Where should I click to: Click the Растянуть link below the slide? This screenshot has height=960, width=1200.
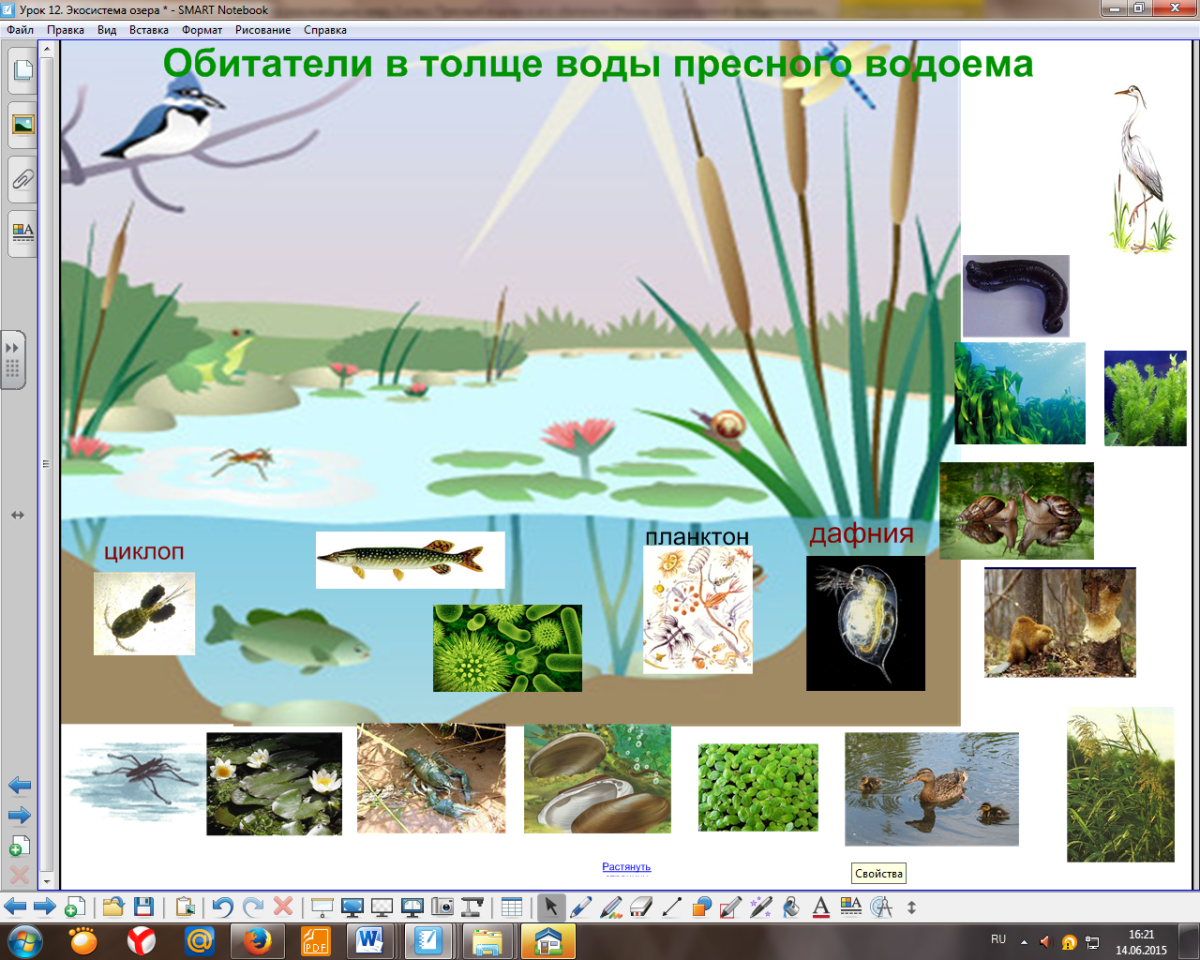click(x=625, y=866)
